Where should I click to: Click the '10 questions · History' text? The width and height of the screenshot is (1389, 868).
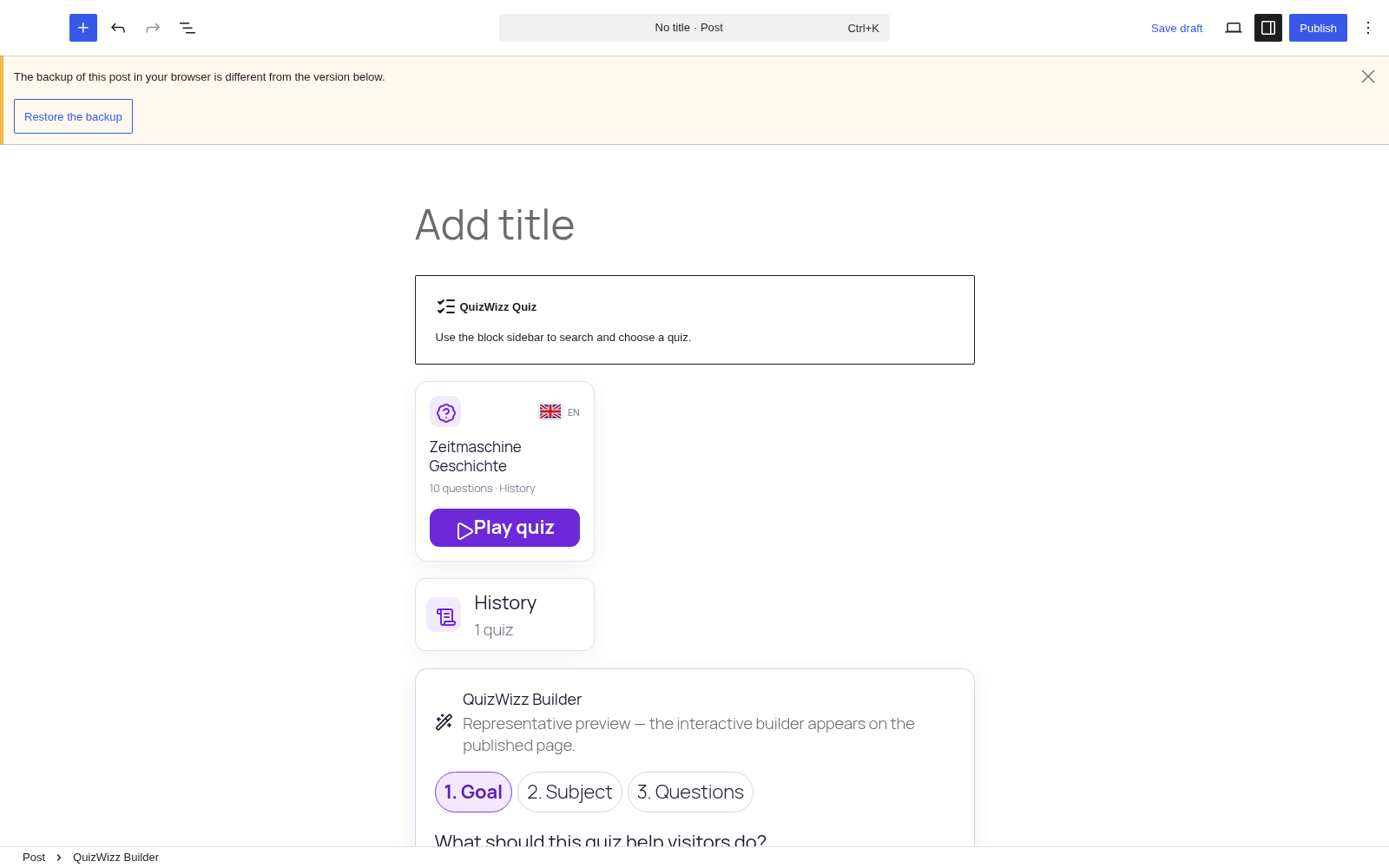482,489
